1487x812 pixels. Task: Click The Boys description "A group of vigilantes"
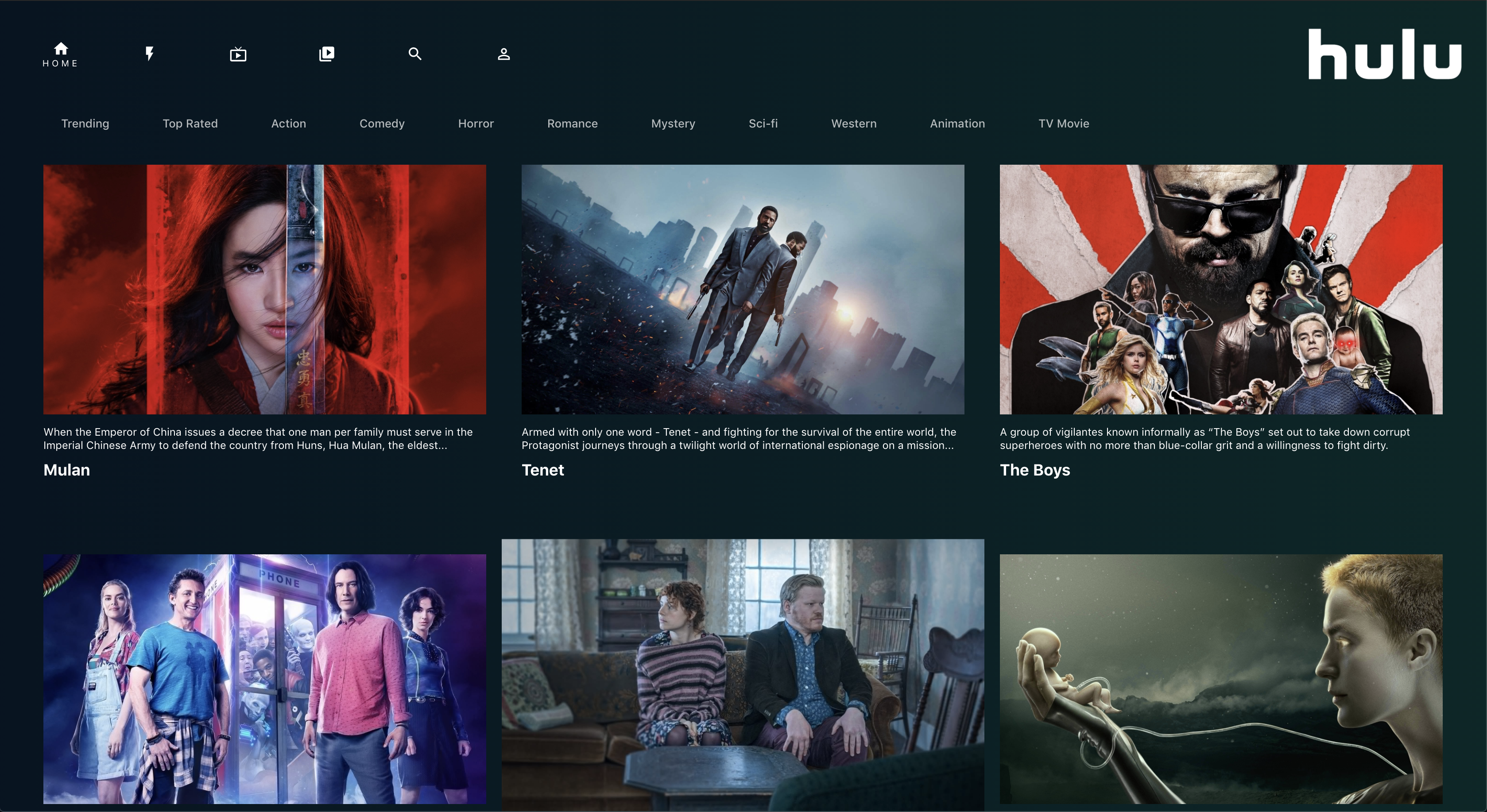(1205, 439)
